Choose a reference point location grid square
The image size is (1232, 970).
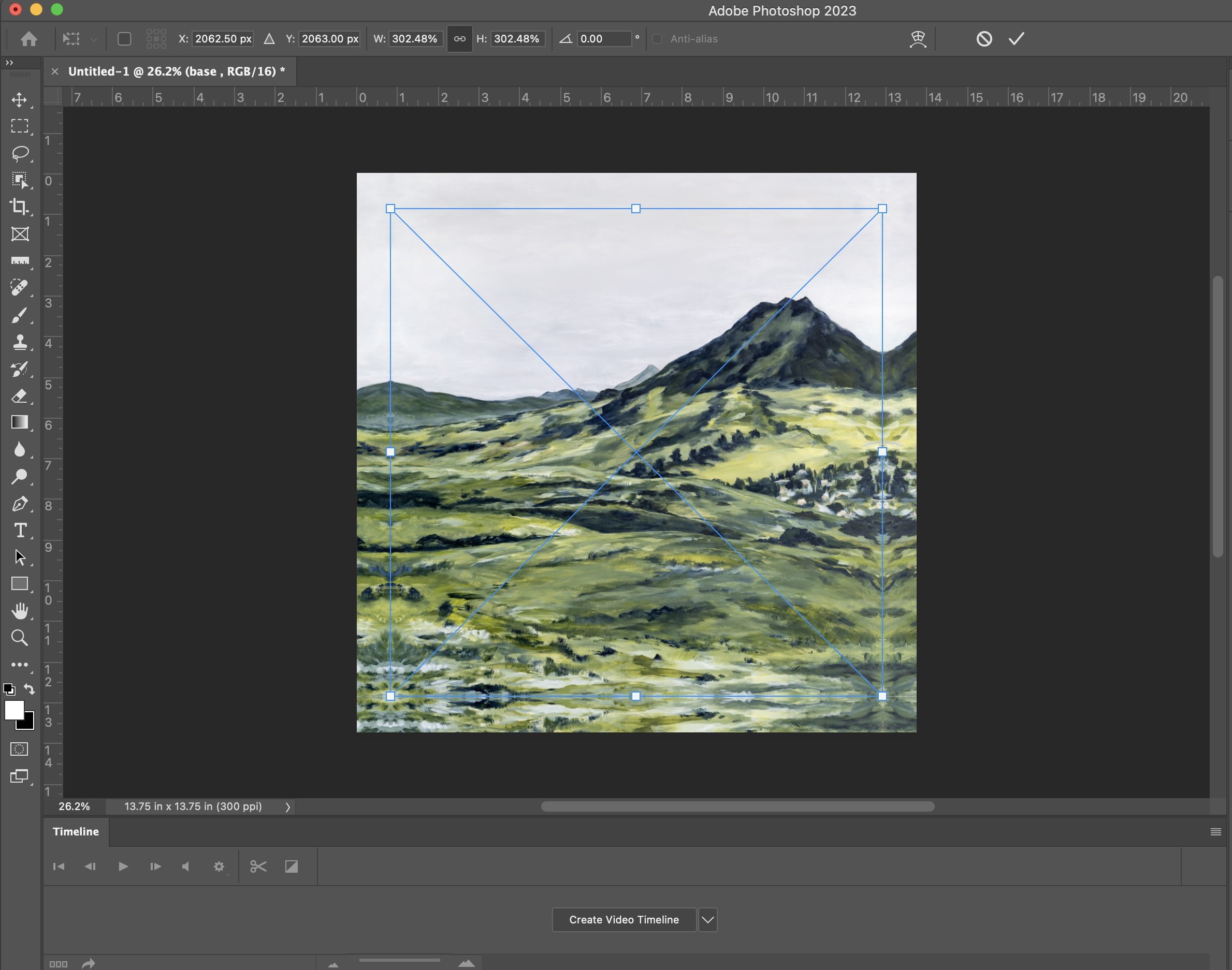point(156,39)
